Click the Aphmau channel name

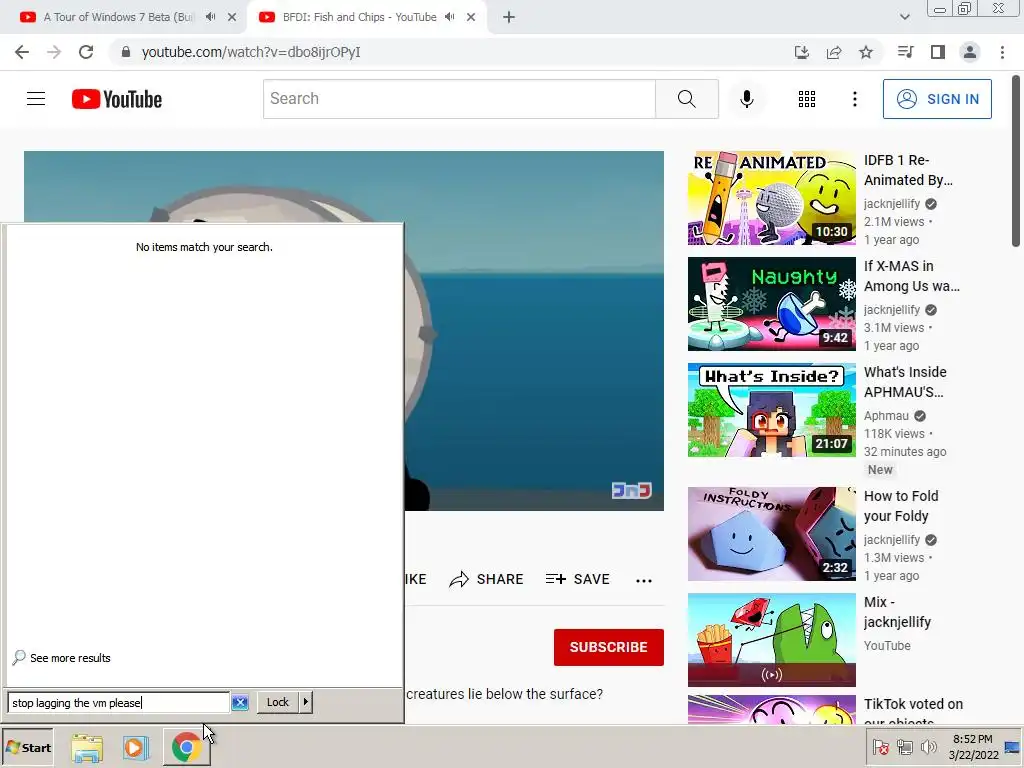click(886, 416)
